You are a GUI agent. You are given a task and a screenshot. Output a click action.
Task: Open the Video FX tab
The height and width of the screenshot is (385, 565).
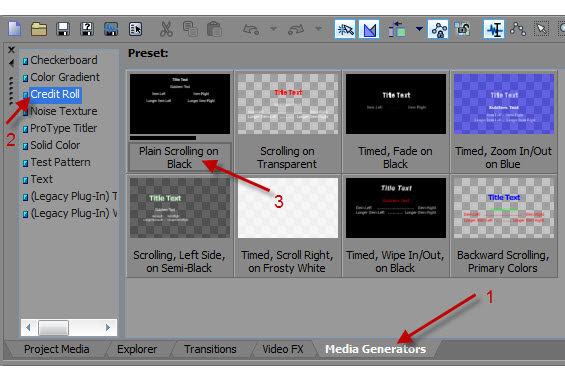pos(283,349)
